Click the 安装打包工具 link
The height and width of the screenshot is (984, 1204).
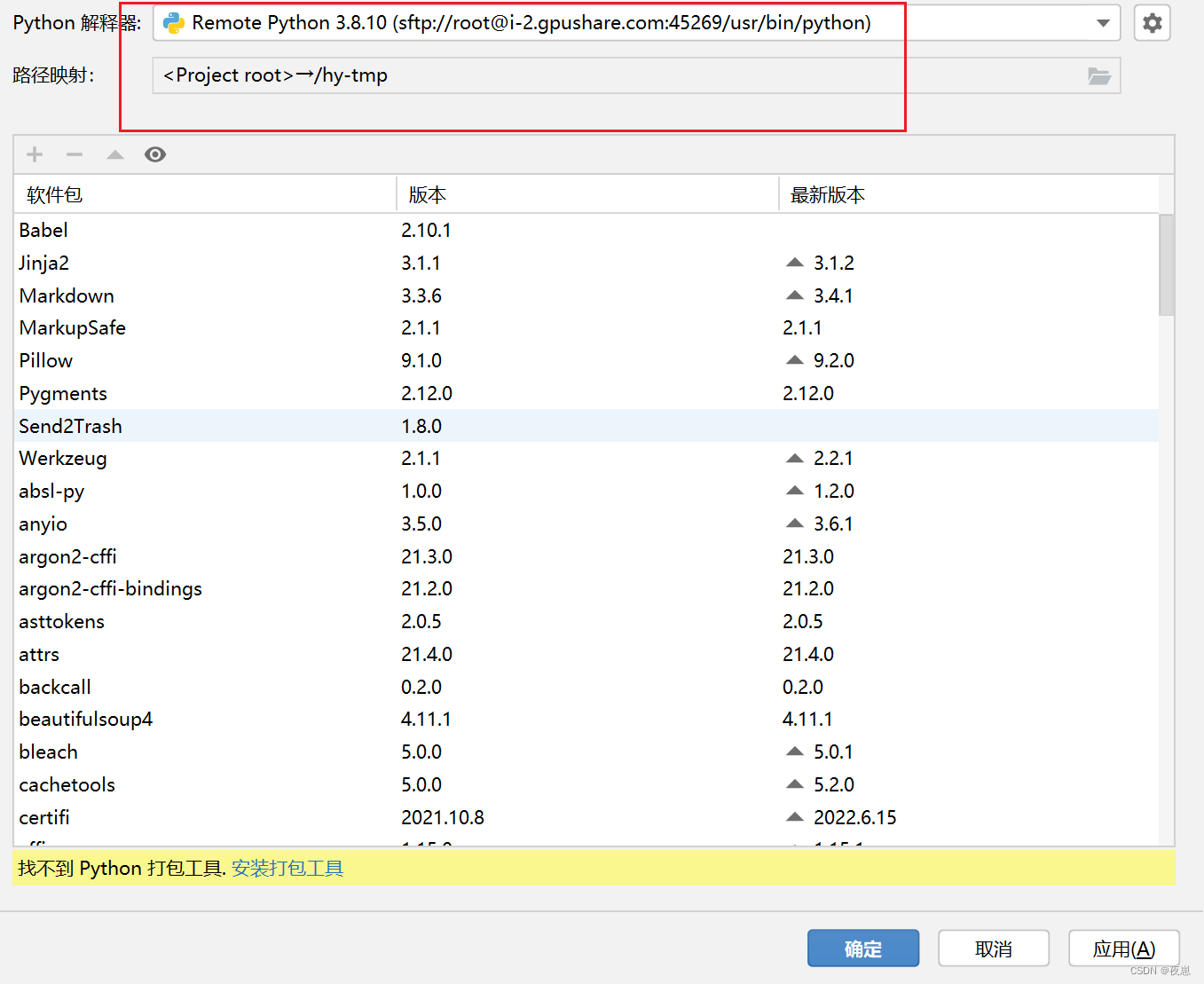287,868
